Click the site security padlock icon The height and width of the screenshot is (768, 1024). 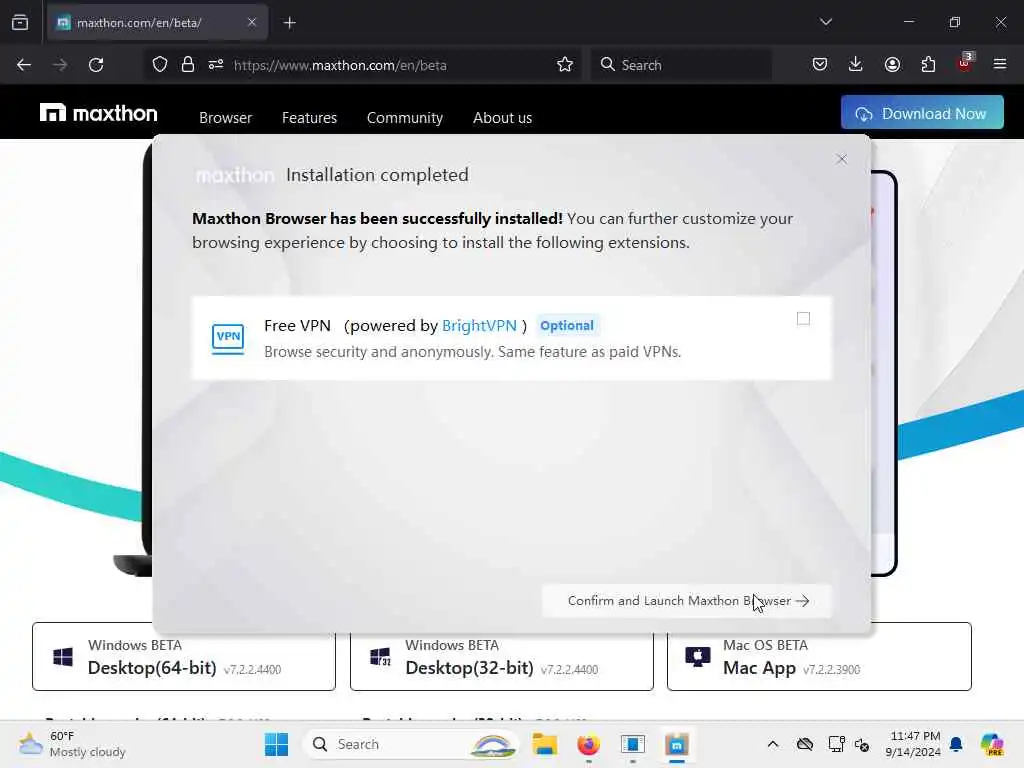188,65
